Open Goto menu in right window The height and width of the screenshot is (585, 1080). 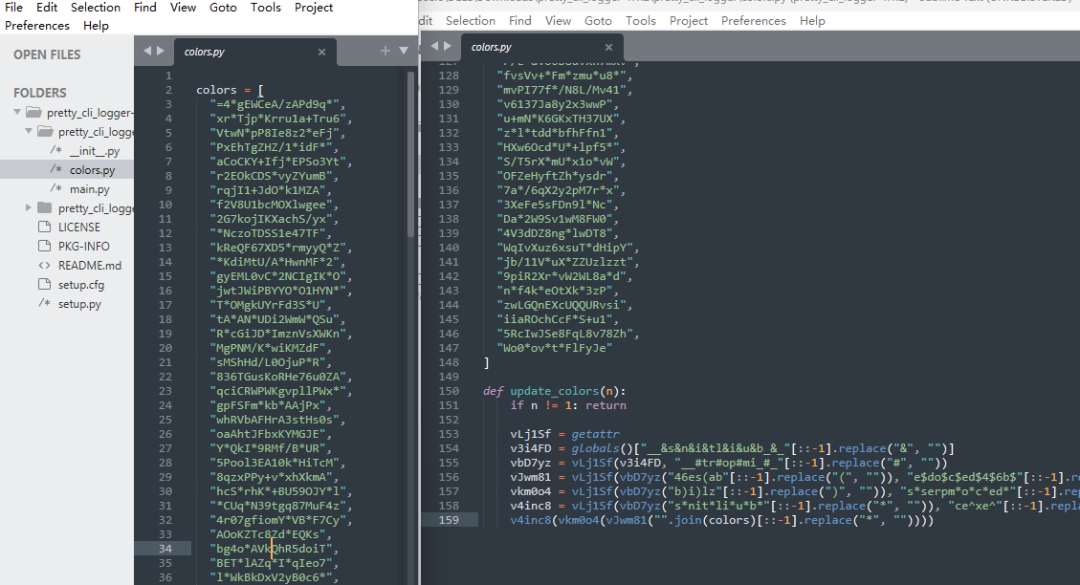598,21
